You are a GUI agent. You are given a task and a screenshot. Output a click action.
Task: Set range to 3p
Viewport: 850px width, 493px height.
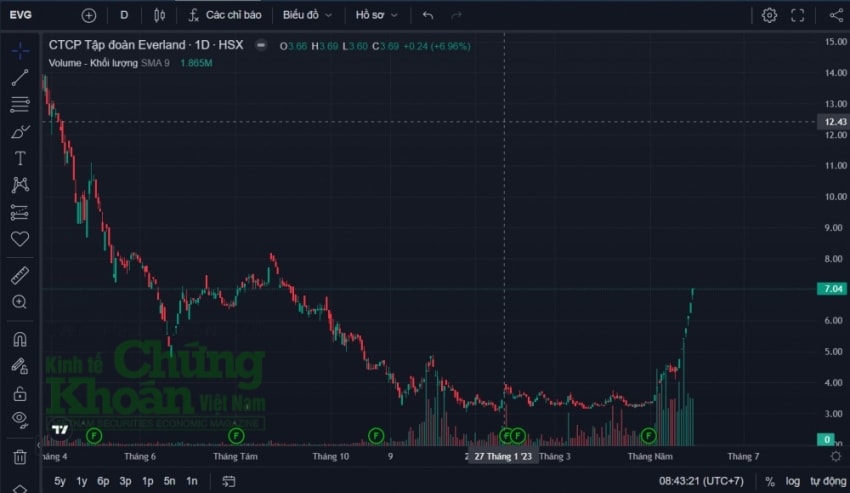point(125,481)
